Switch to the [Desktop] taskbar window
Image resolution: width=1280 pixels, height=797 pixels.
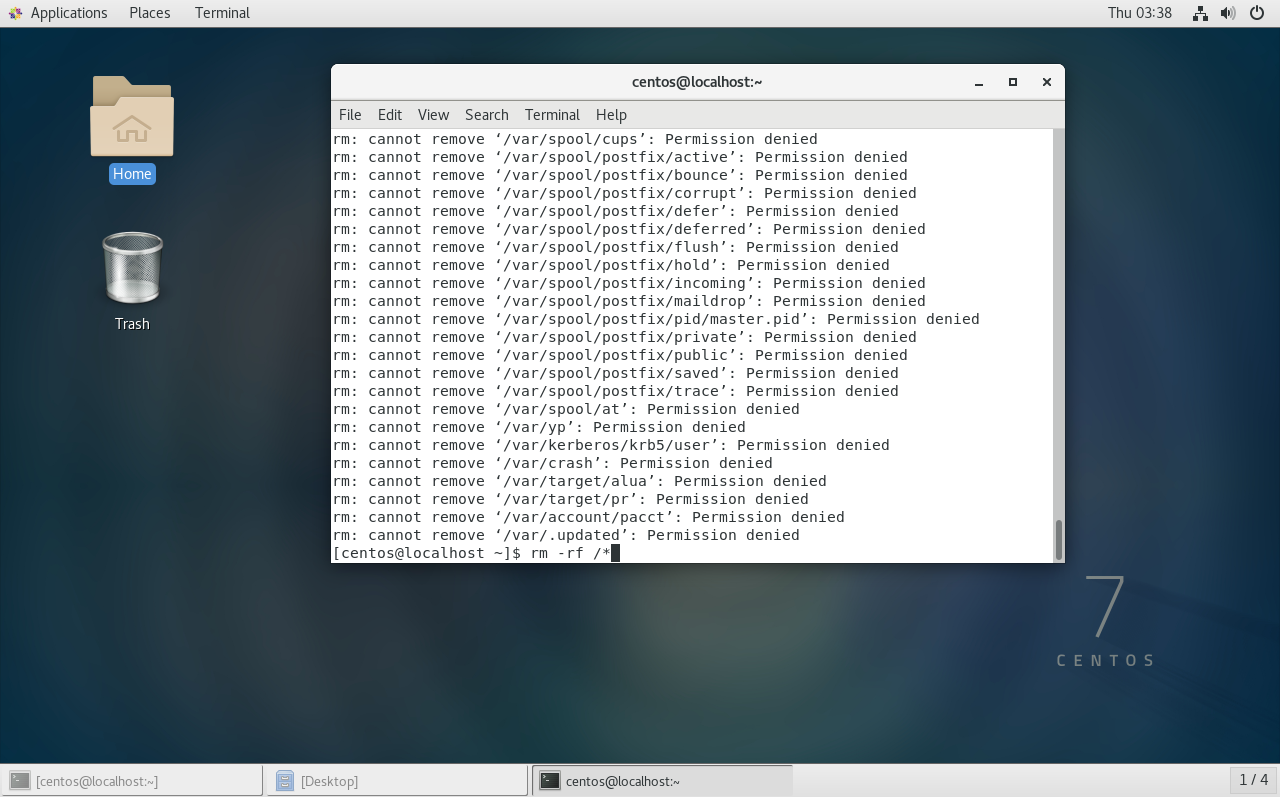click(395, 781)
